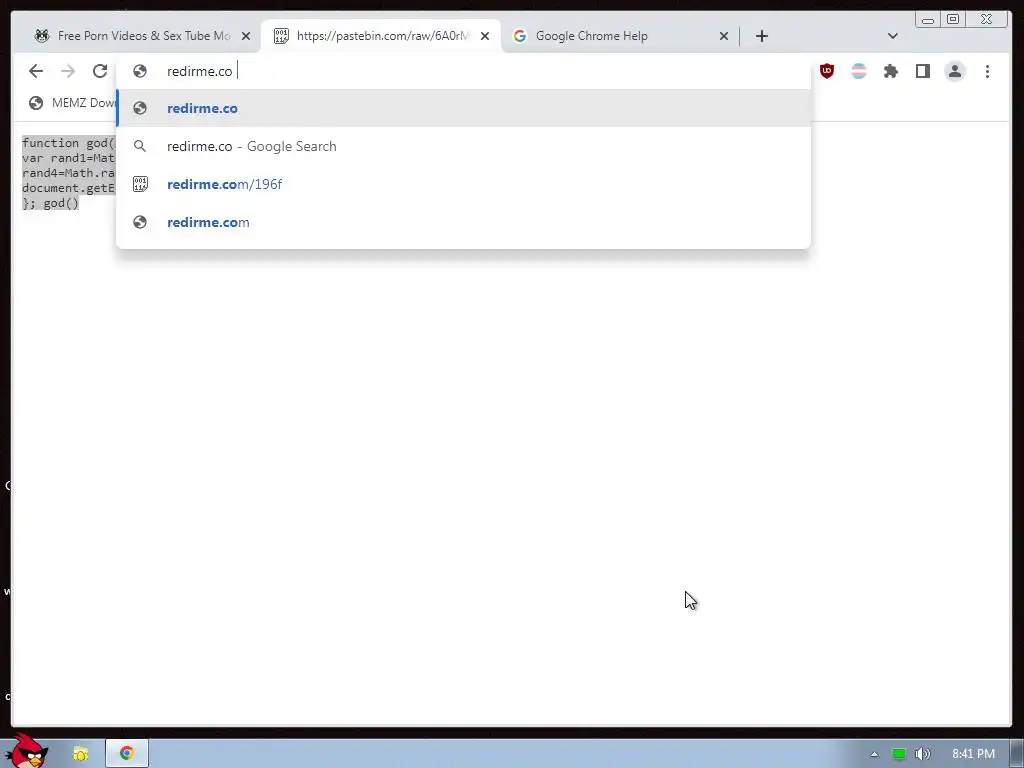Show hidden system tray icons

(874, 754)
